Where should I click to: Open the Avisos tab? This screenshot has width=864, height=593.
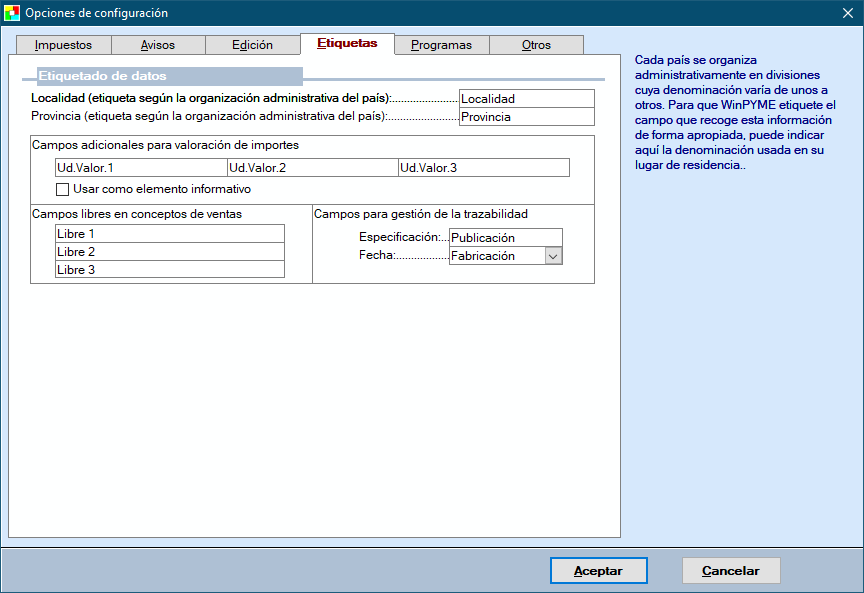coord(158,45)
